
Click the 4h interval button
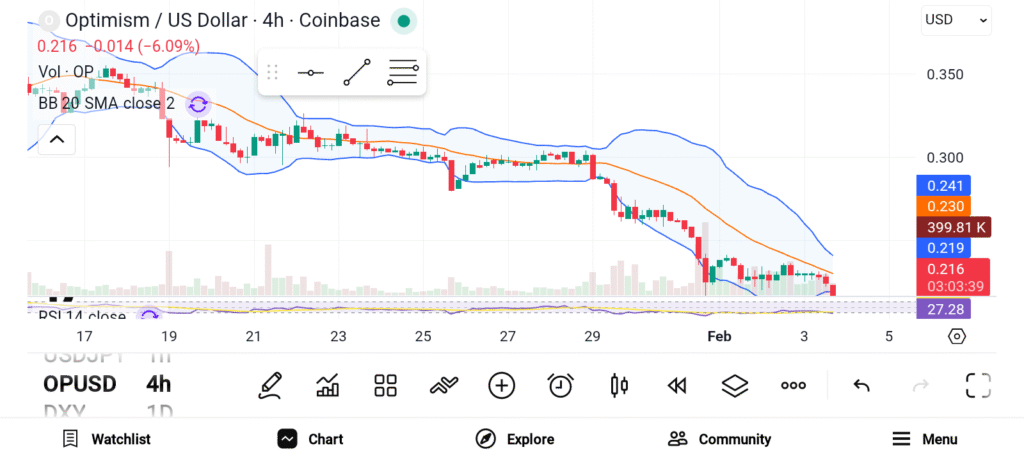pos(158,384)
